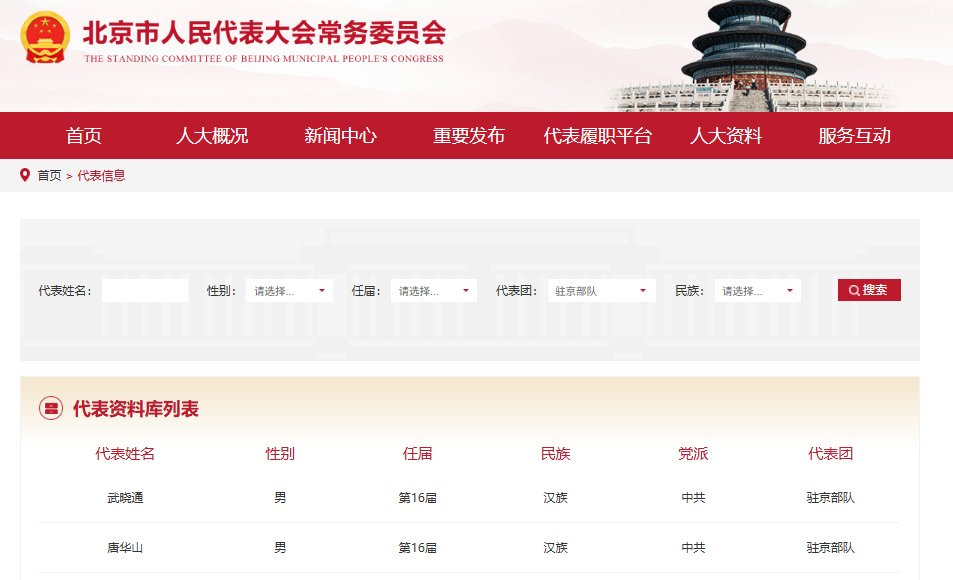Click the 党派 column header
Image resolution: width=953 pixels, height=580 pixels.
[693, 454]
